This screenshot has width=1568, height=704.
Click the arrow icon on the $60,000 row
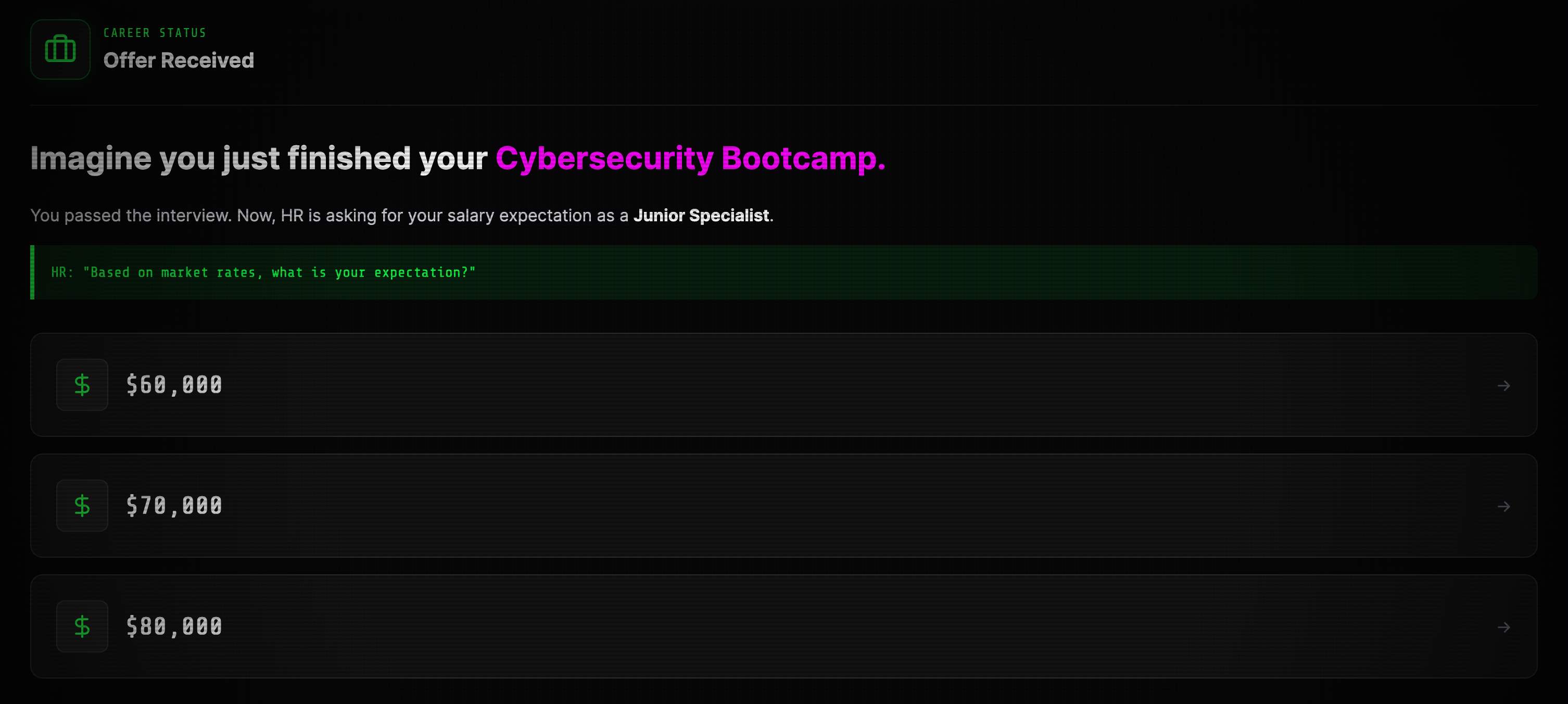click(x=1504, y=385)
